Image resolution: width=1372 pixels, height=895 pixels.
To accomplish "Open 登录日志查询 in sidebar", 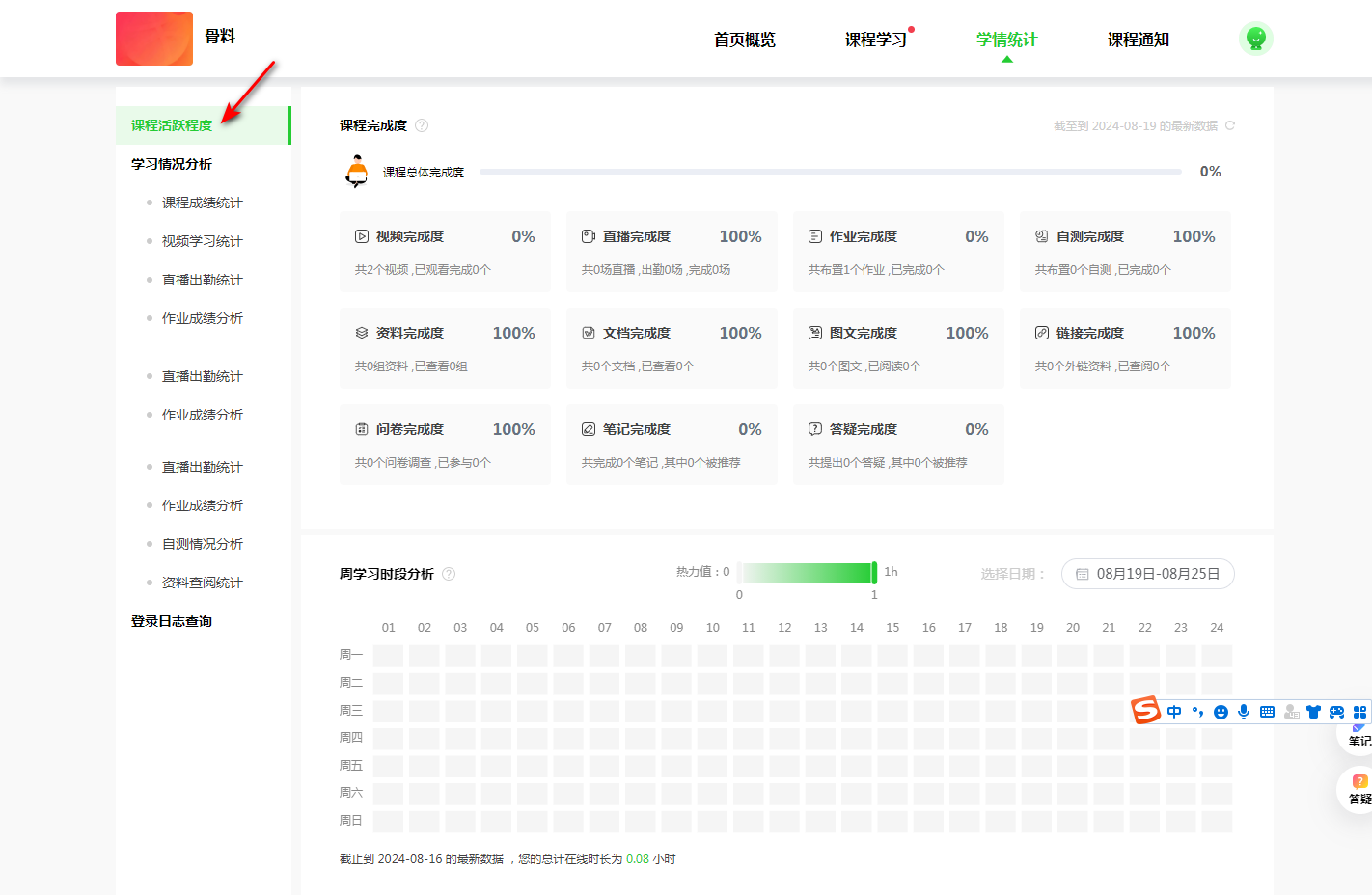I will pos(172,621).
